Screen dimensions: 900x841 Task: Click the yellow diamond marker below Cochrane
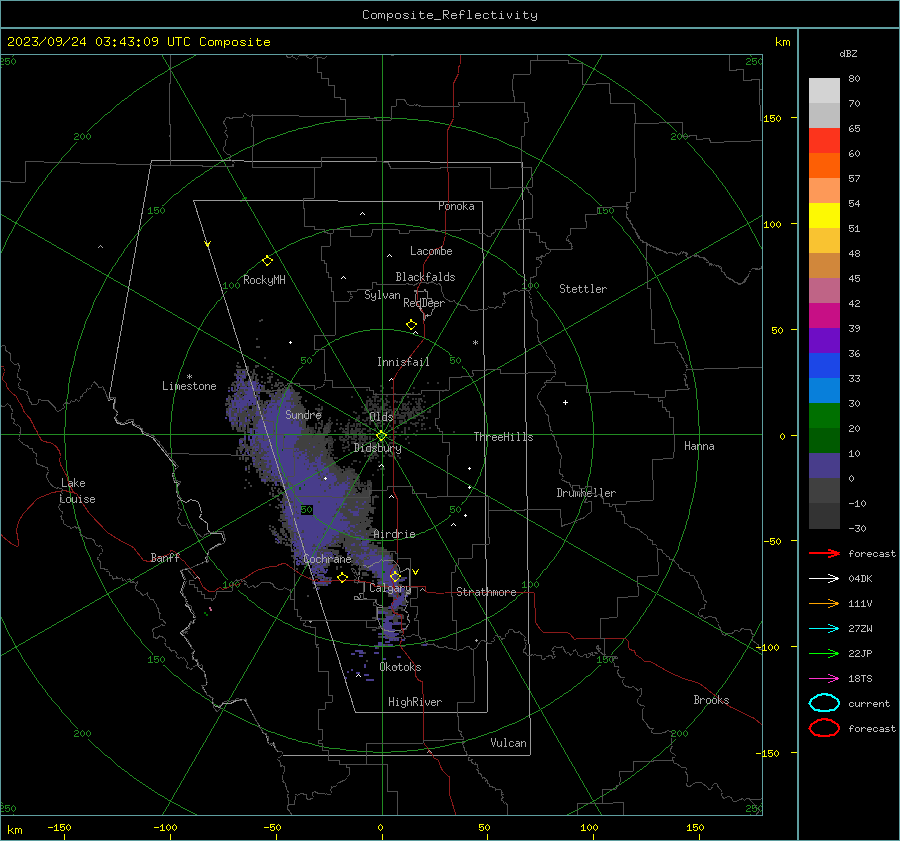[x=342, y=577]
